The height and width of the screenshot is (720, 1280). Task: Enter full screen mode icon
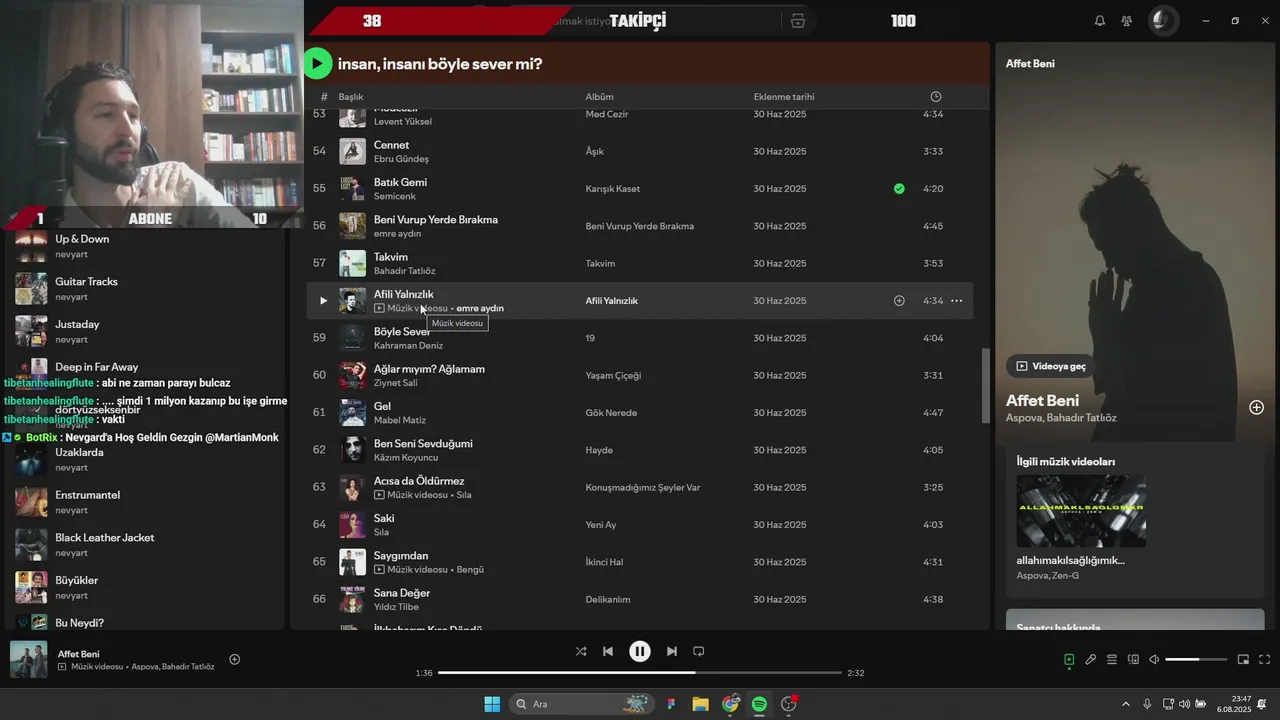1265,660
